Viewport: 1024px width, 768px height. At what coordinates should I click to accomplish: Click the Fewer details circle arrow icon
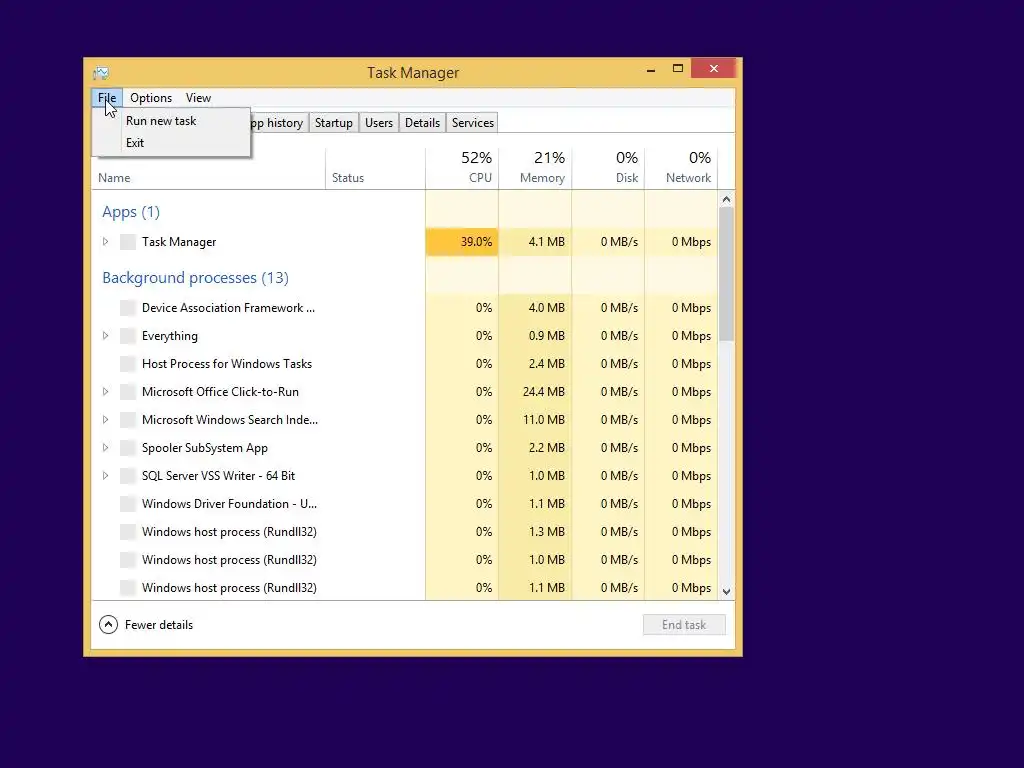108,625
